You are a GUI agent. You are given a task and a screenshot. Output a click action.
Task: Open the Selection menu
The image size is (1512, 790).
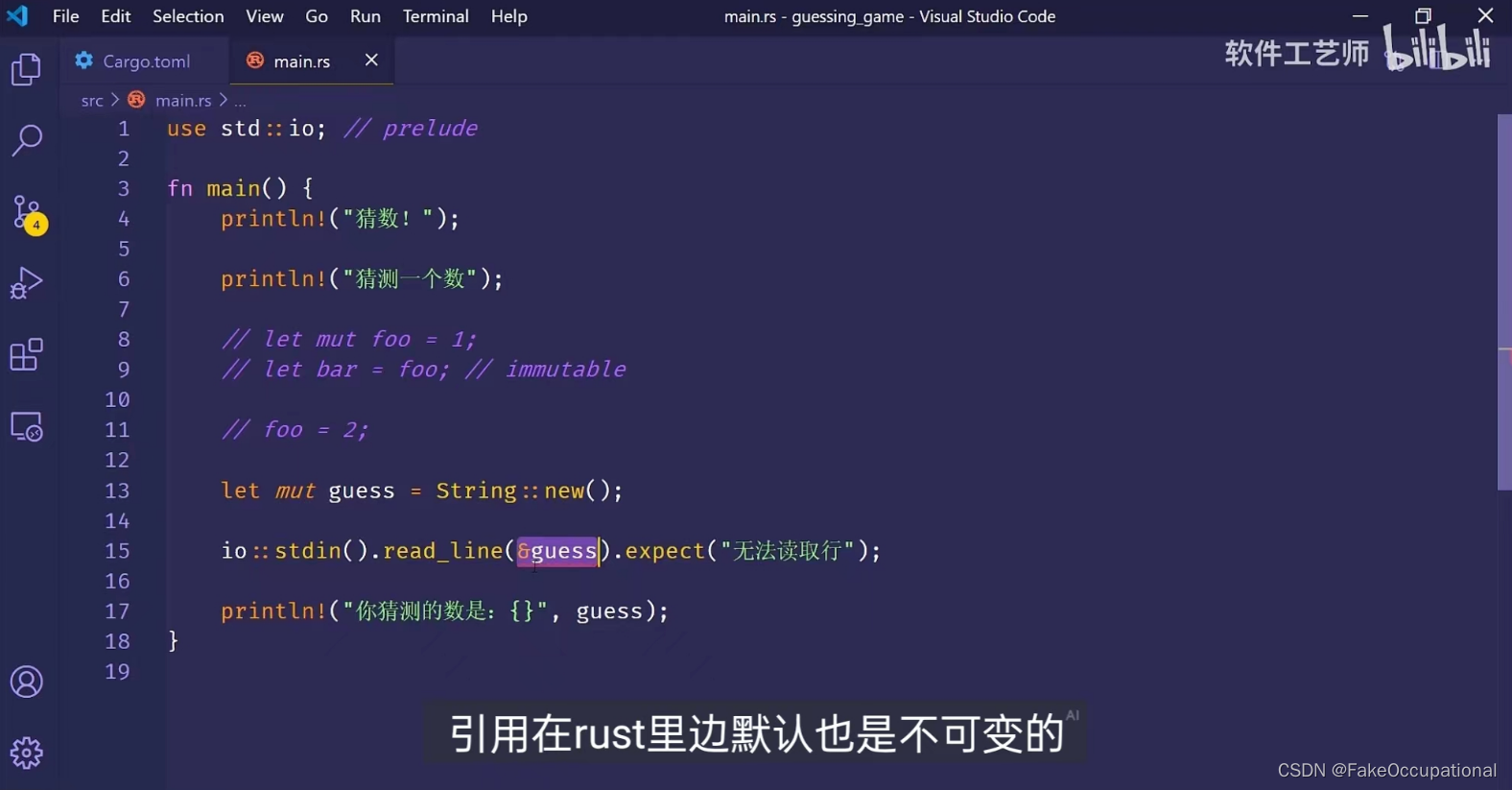pyautogui.click(x=188, y=16)
